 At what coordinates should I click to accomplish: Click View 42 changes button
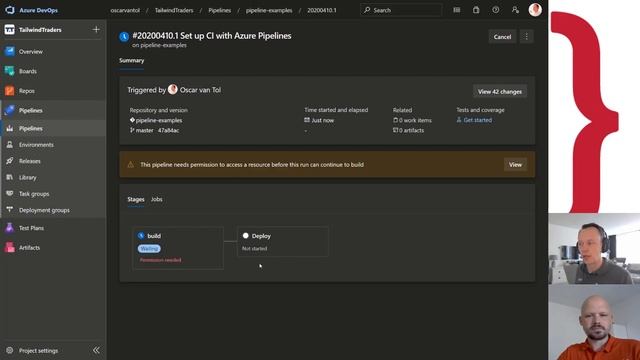(500, 91)
